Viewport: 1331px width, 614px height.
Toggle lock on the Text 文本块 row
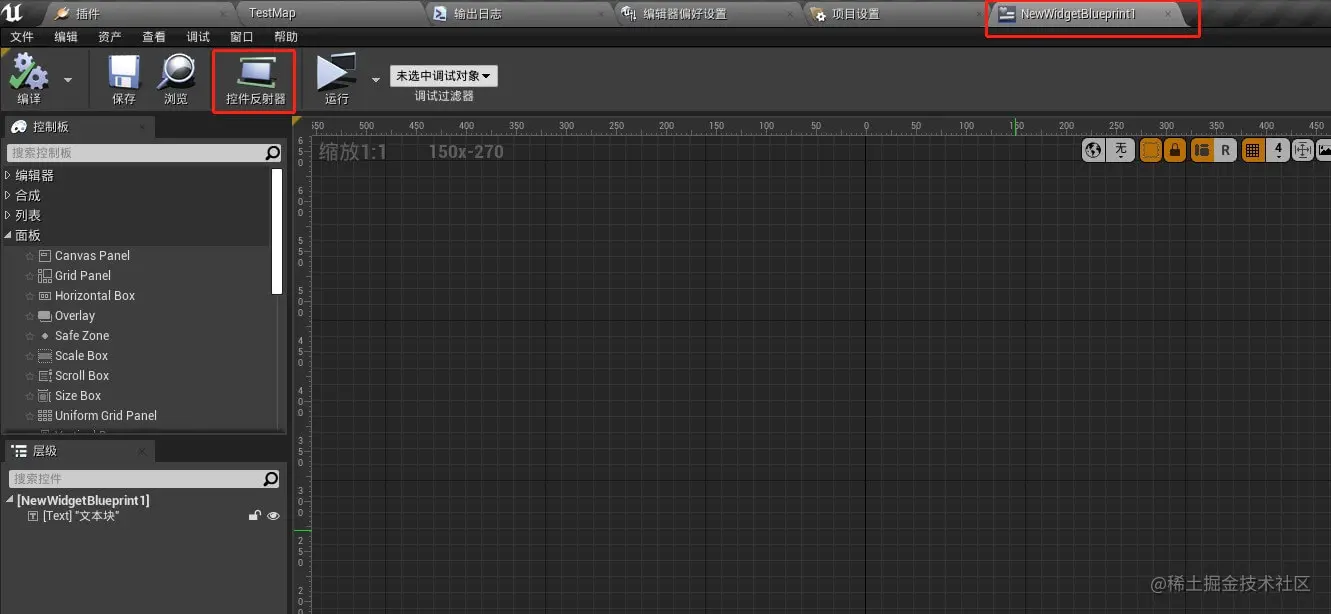(255, 516)
